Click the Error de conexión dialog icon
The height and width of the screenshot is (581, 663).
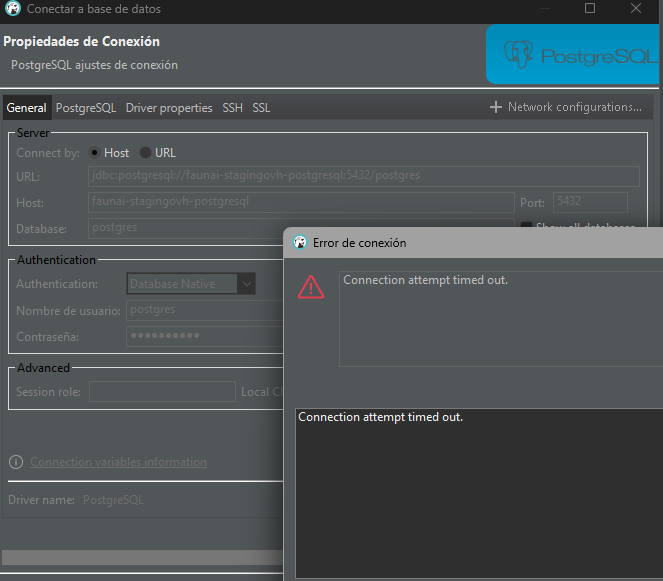299,243
